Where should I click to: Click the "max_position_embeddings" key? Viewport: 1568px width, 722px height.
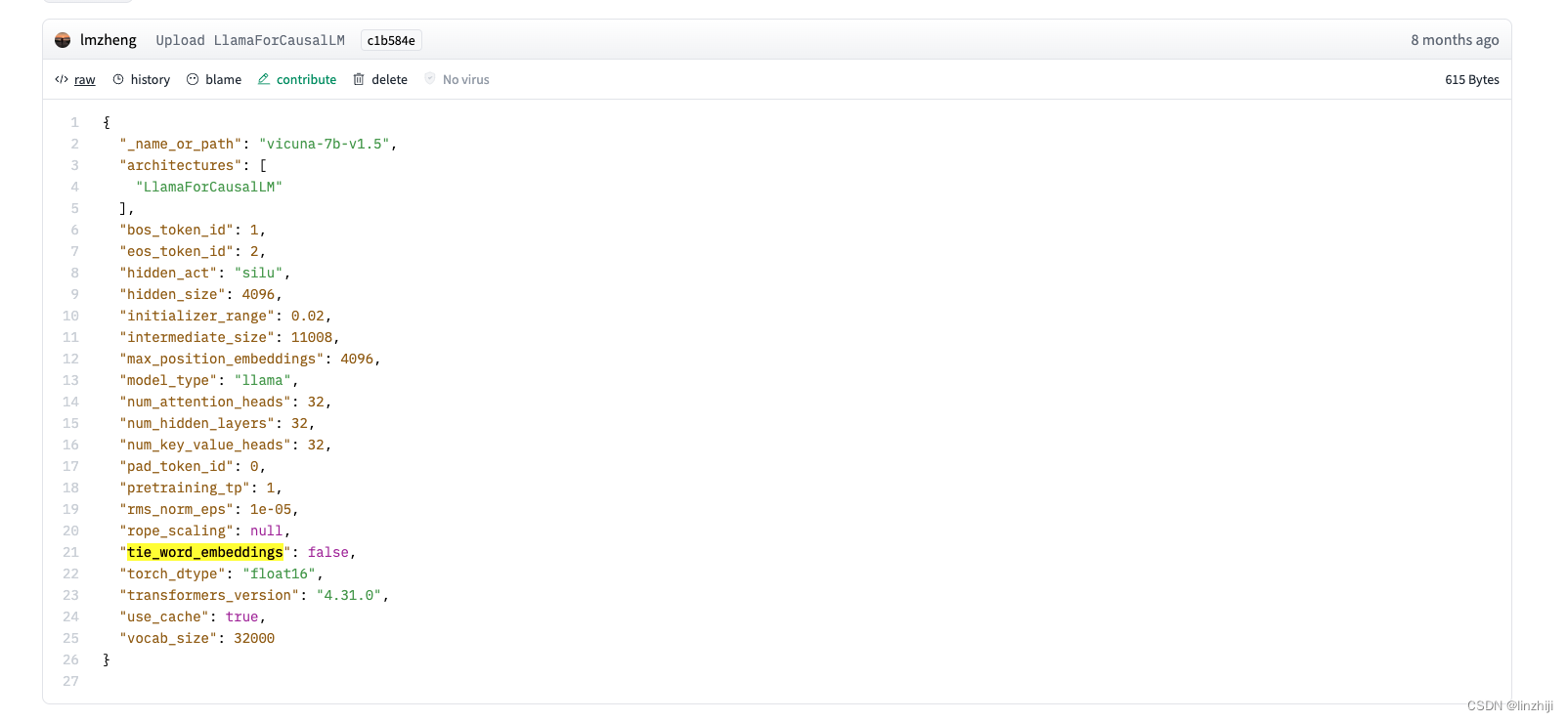(x=222, y=359)
